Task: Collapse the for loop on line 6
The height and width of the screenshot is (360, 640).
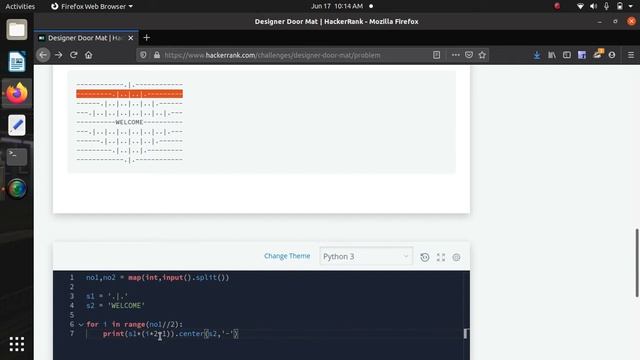Action: (81, 325)
